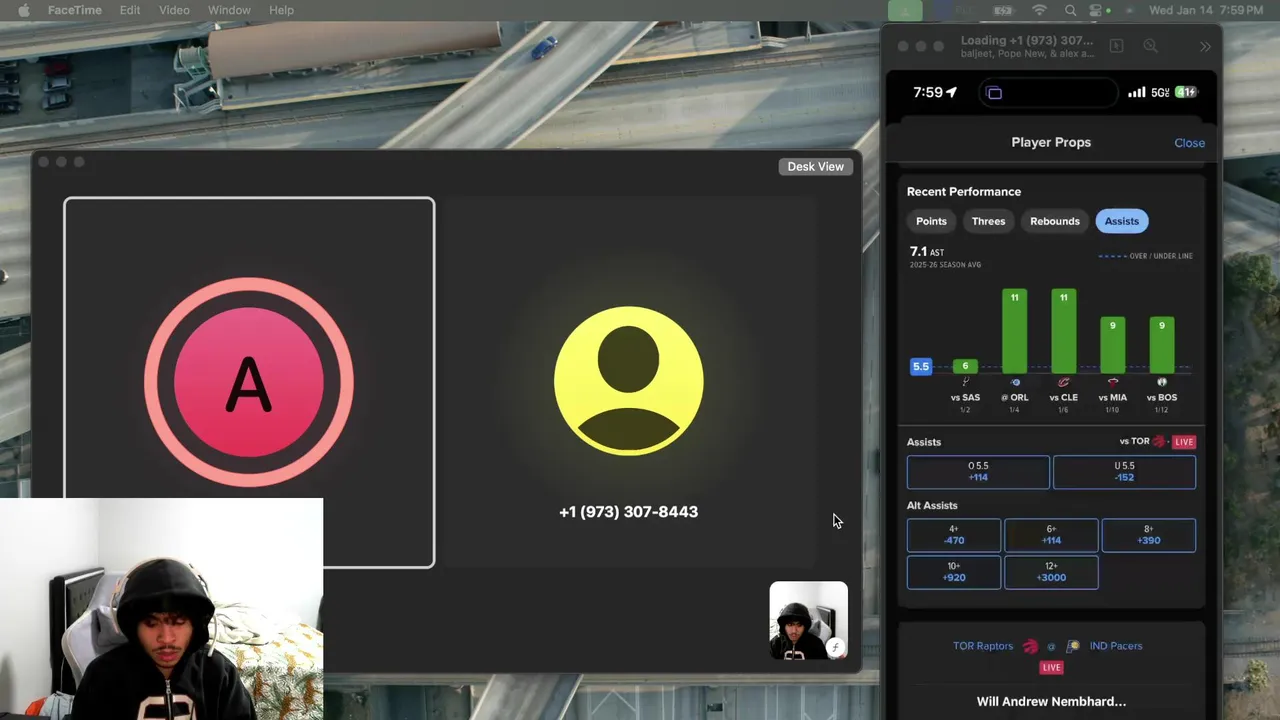This screenshot has height=720, width=1280.
Task: Select the Assists tab
Action: (1121, 221)
